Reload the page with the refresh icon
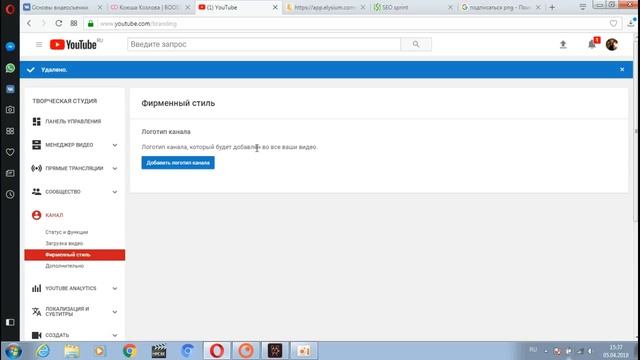The image size is (640, 360). (x=59, y=23)
